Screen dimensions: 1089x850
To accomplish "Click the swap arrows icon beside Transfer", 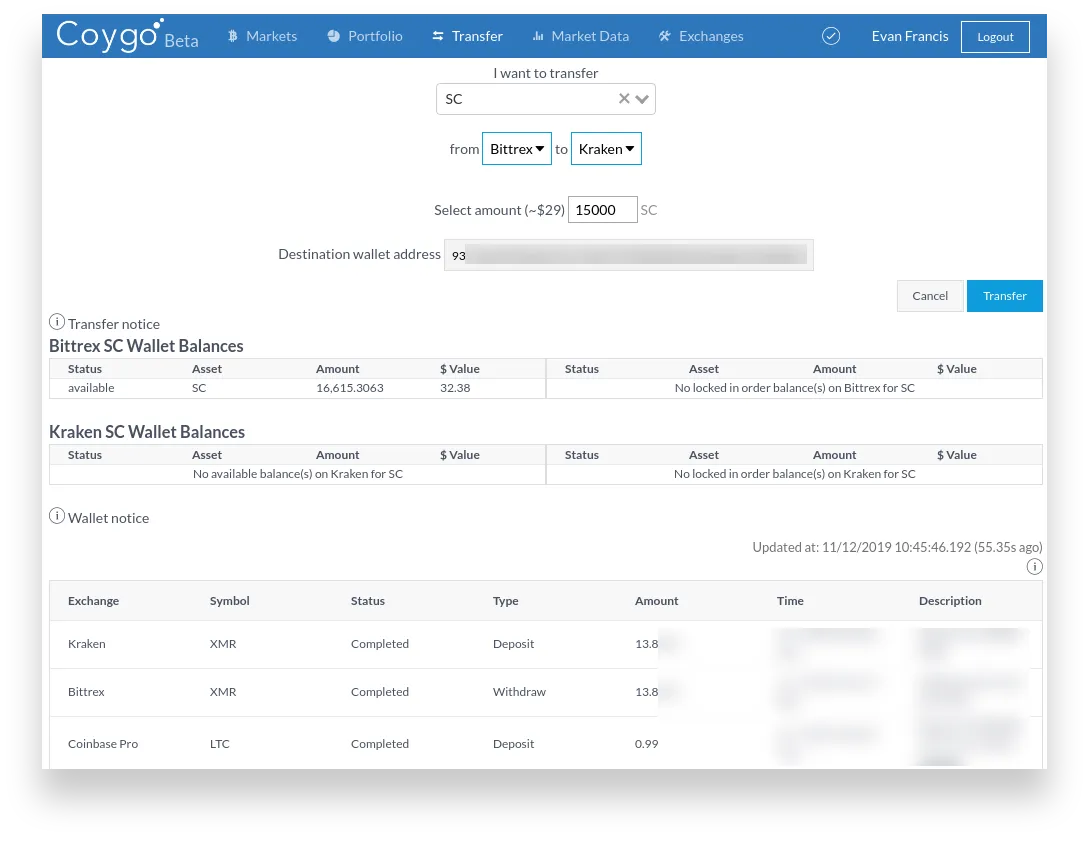I will coord(438,36).
